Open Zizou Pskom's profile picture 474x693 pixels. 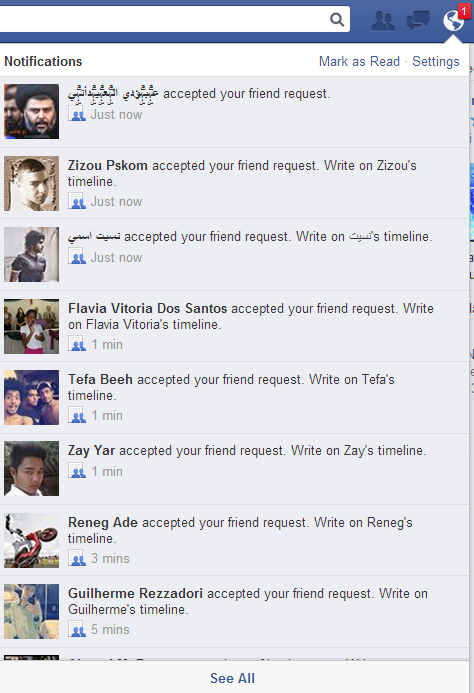point(31,183)
